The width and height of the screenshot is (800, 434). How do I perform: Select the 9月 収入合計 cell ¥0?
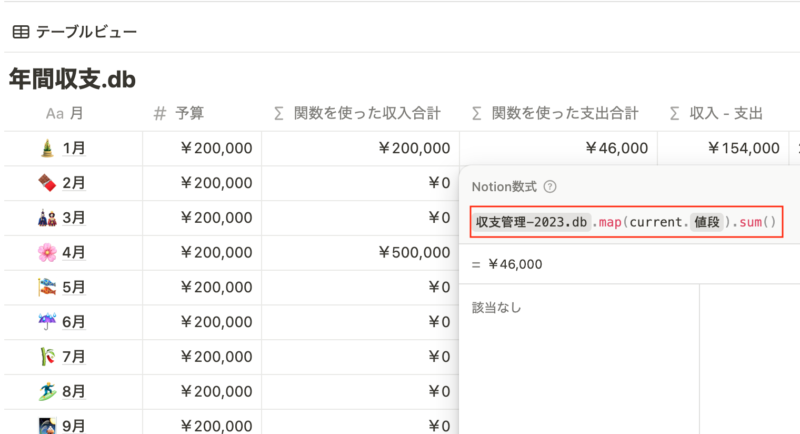click(361, 422)
